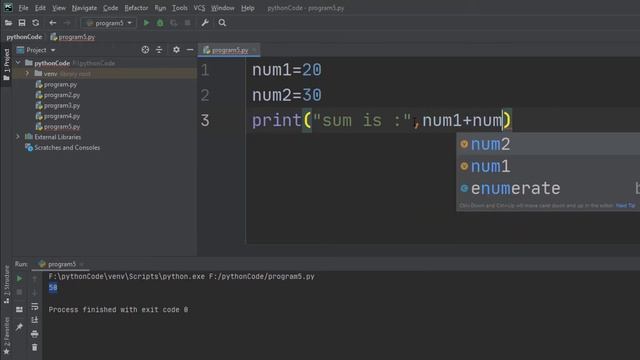
Task: Toggle the Favorites side tool window
Action: [x=6, y=336]
